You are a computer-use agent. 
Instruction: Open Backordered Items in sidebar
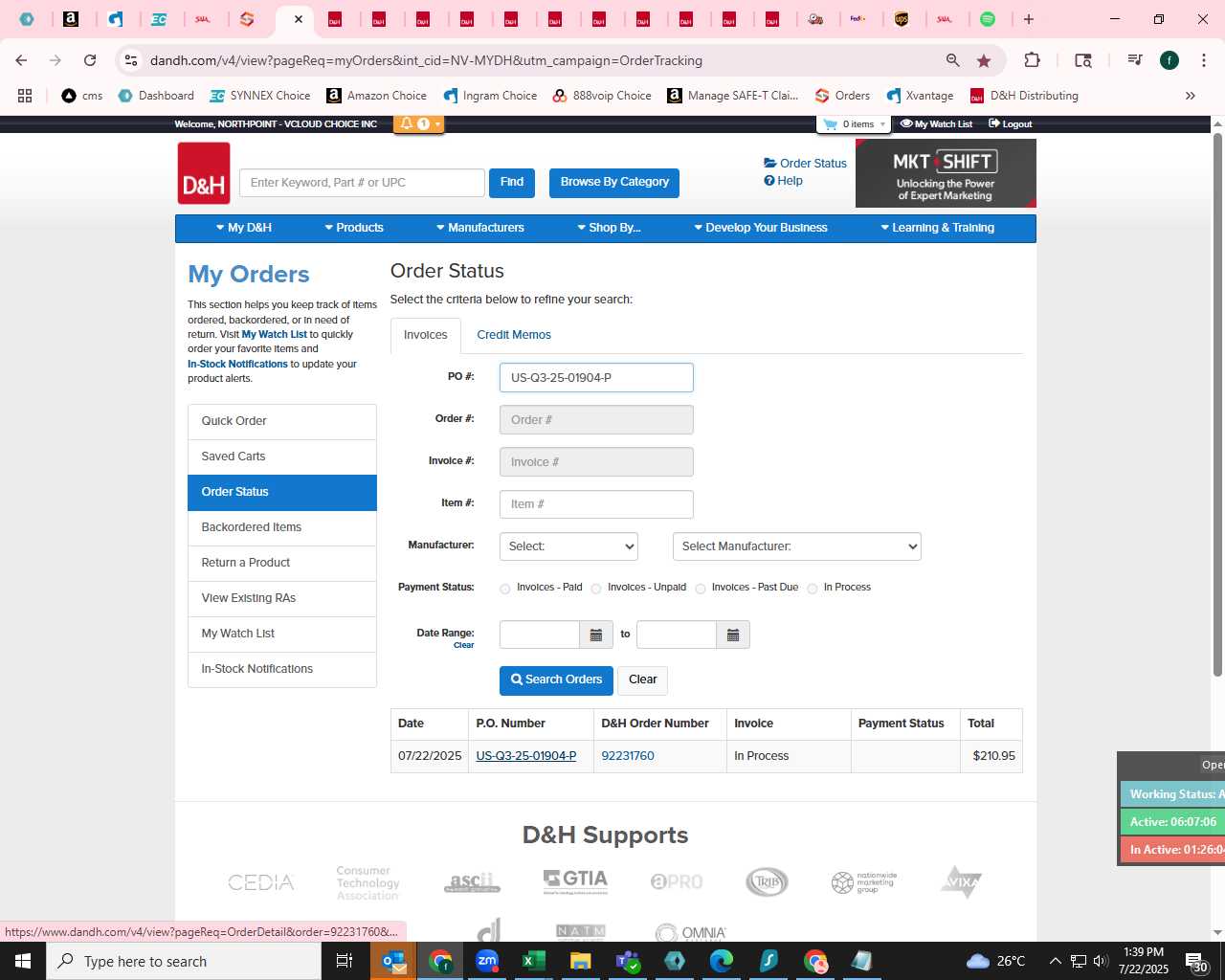point(282,527)
